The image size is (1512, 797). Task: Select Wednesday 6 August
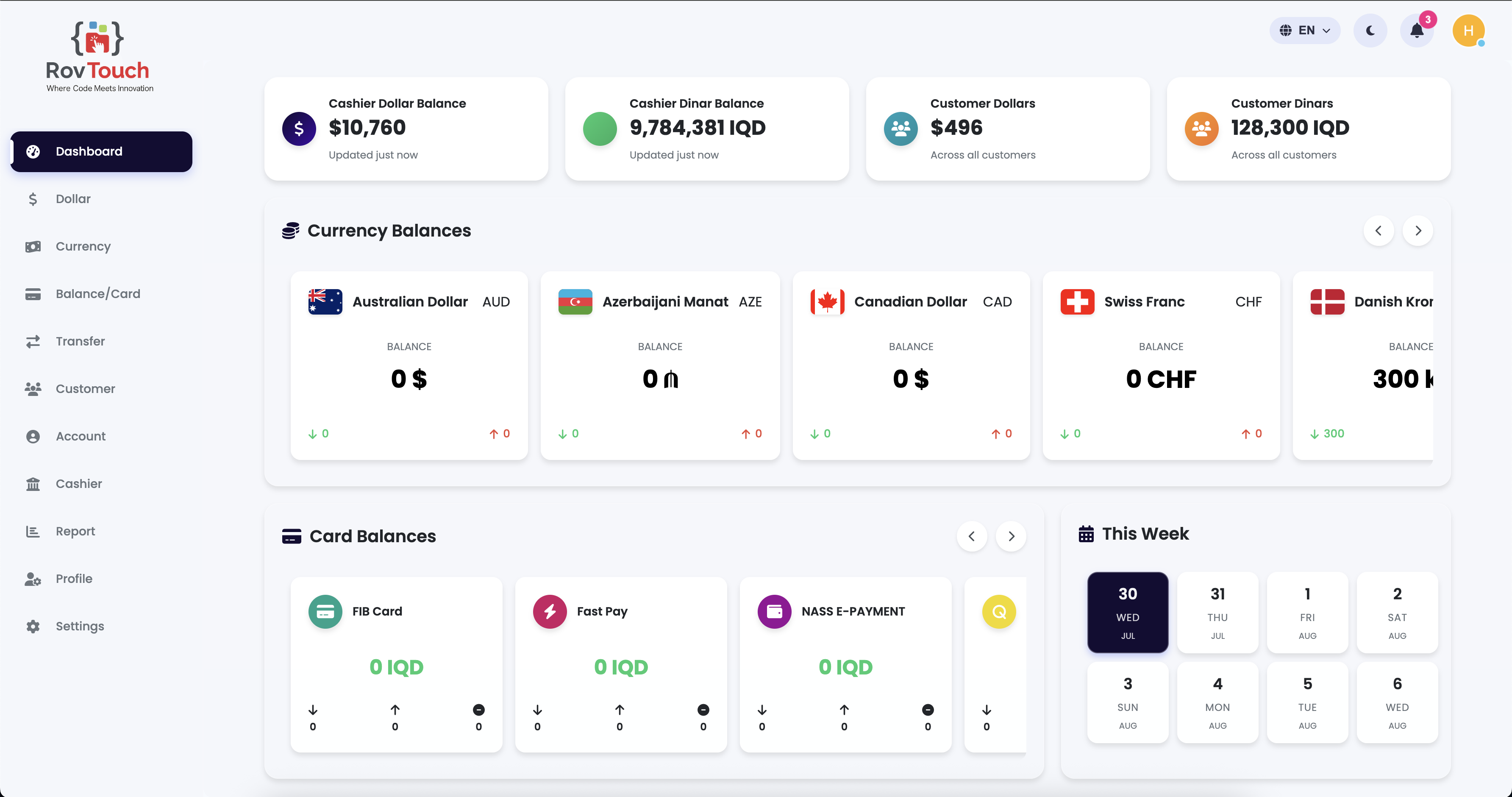point(1397,702)
